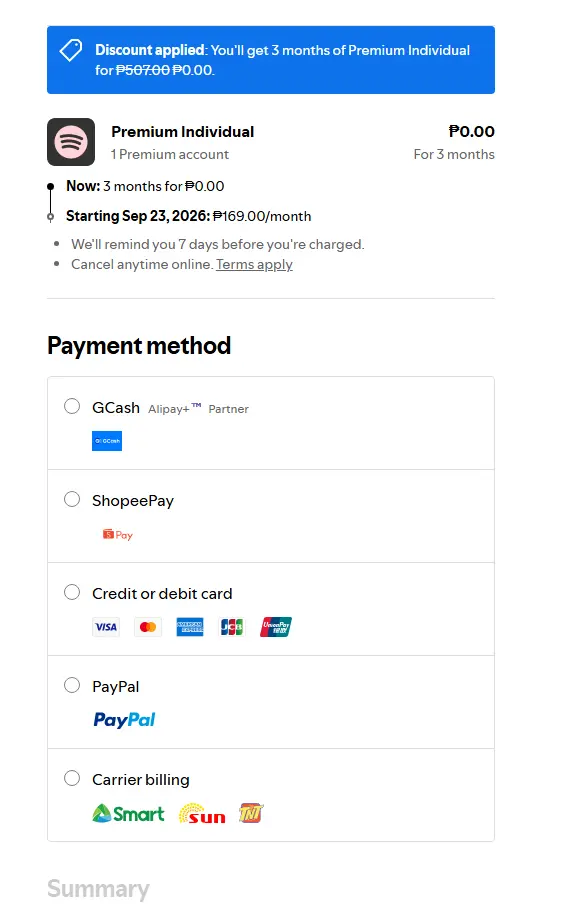Click the JCB card logo
This screenshot has height=910, width=576.
point(232,627)
